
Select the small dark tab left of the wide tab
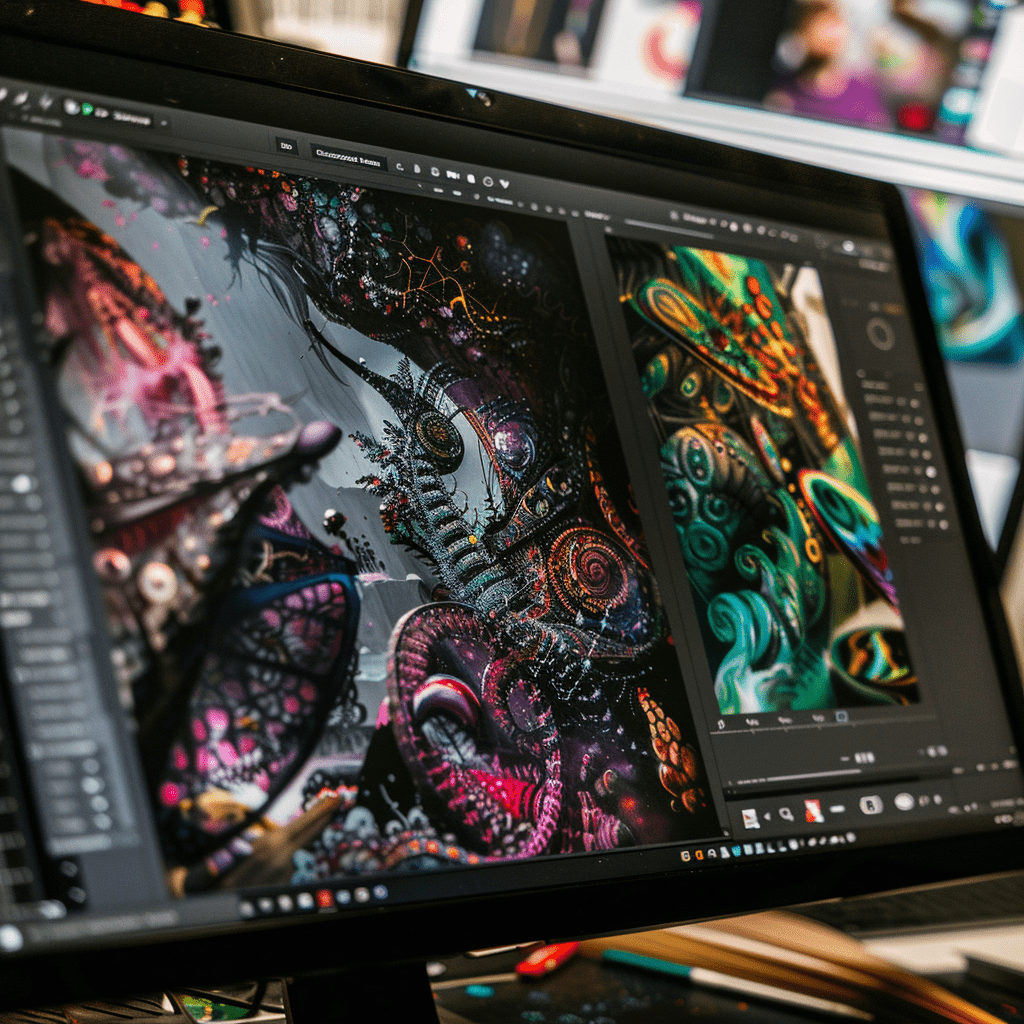[x=287, y=147]
